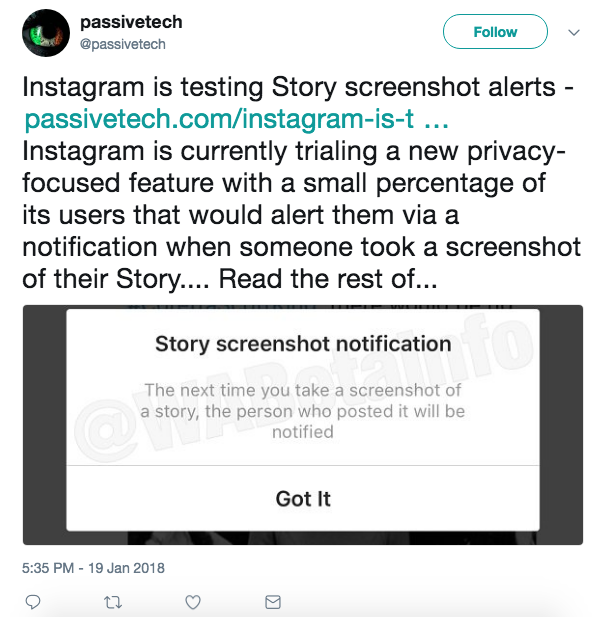Viewport: 611px width, 617px height.
Task: Select the Story screenshot notification heading
Action: [303, 344]
